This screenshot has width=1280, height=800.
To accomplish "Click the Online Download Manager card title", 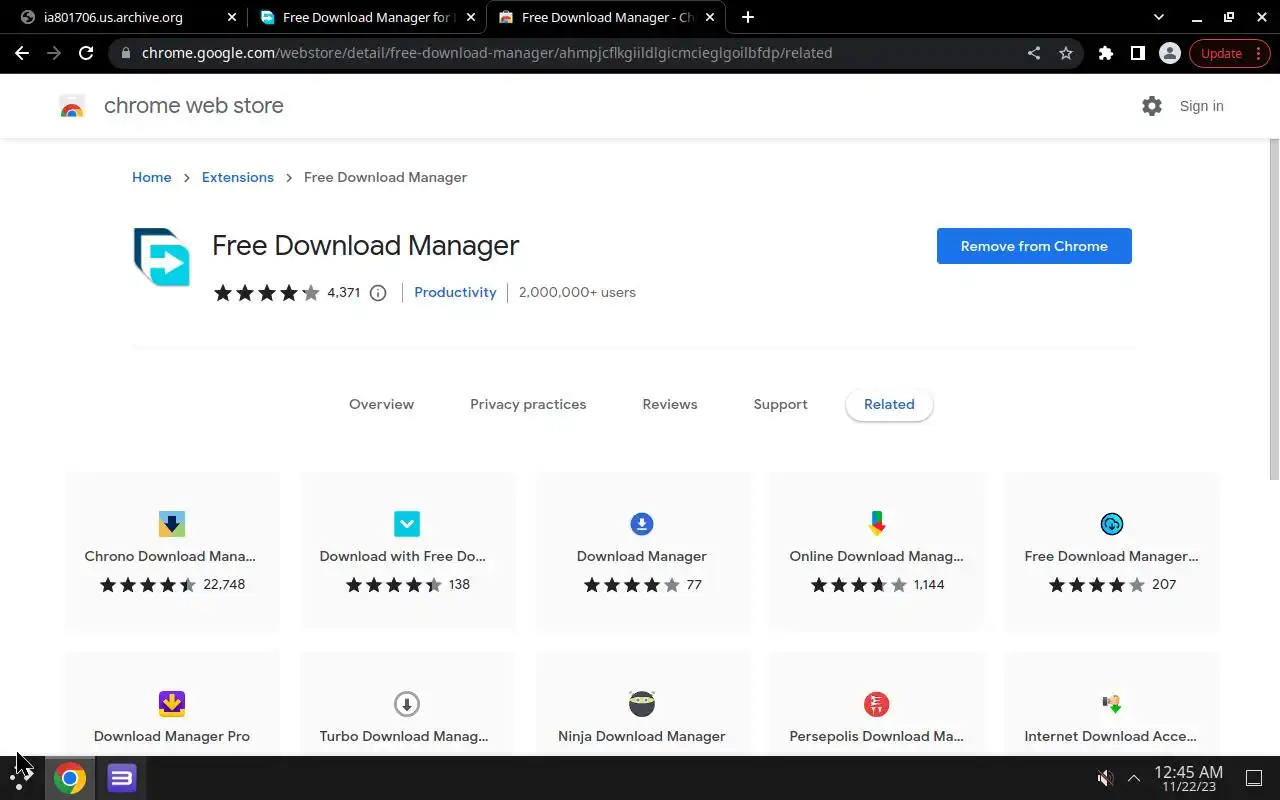I will [x=876, y=556].
